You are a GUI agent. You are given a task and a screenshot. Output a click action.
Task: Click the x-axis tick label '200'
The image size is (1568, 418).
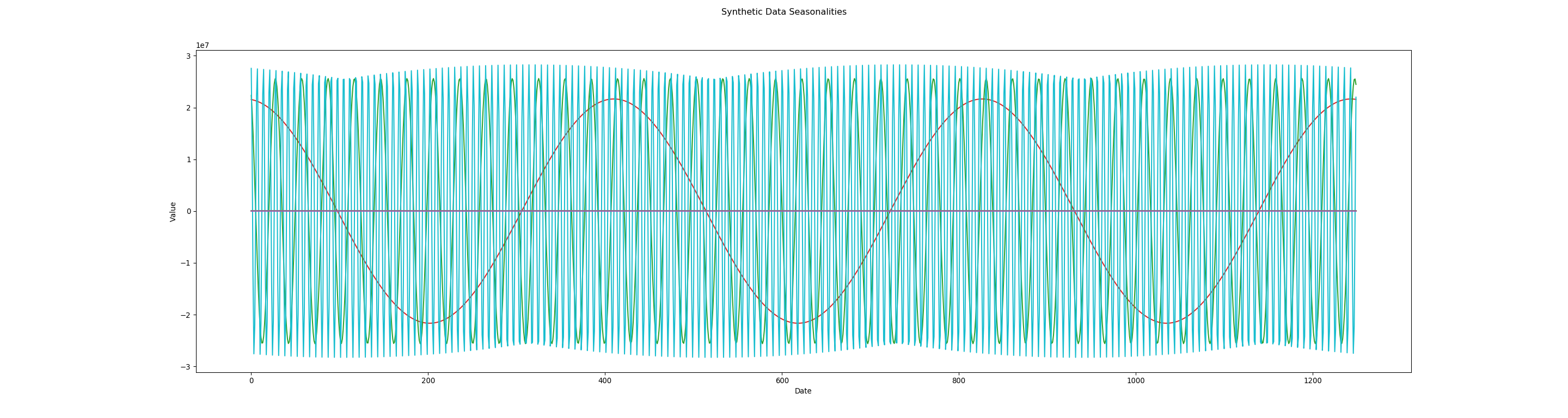pos(428,381)
